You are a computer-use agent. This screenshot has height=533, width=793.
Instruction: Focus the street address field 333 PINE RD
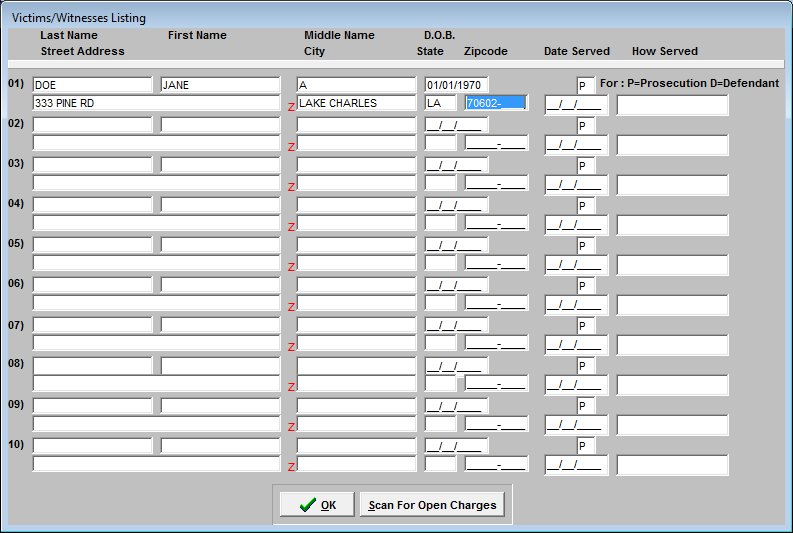156,103
